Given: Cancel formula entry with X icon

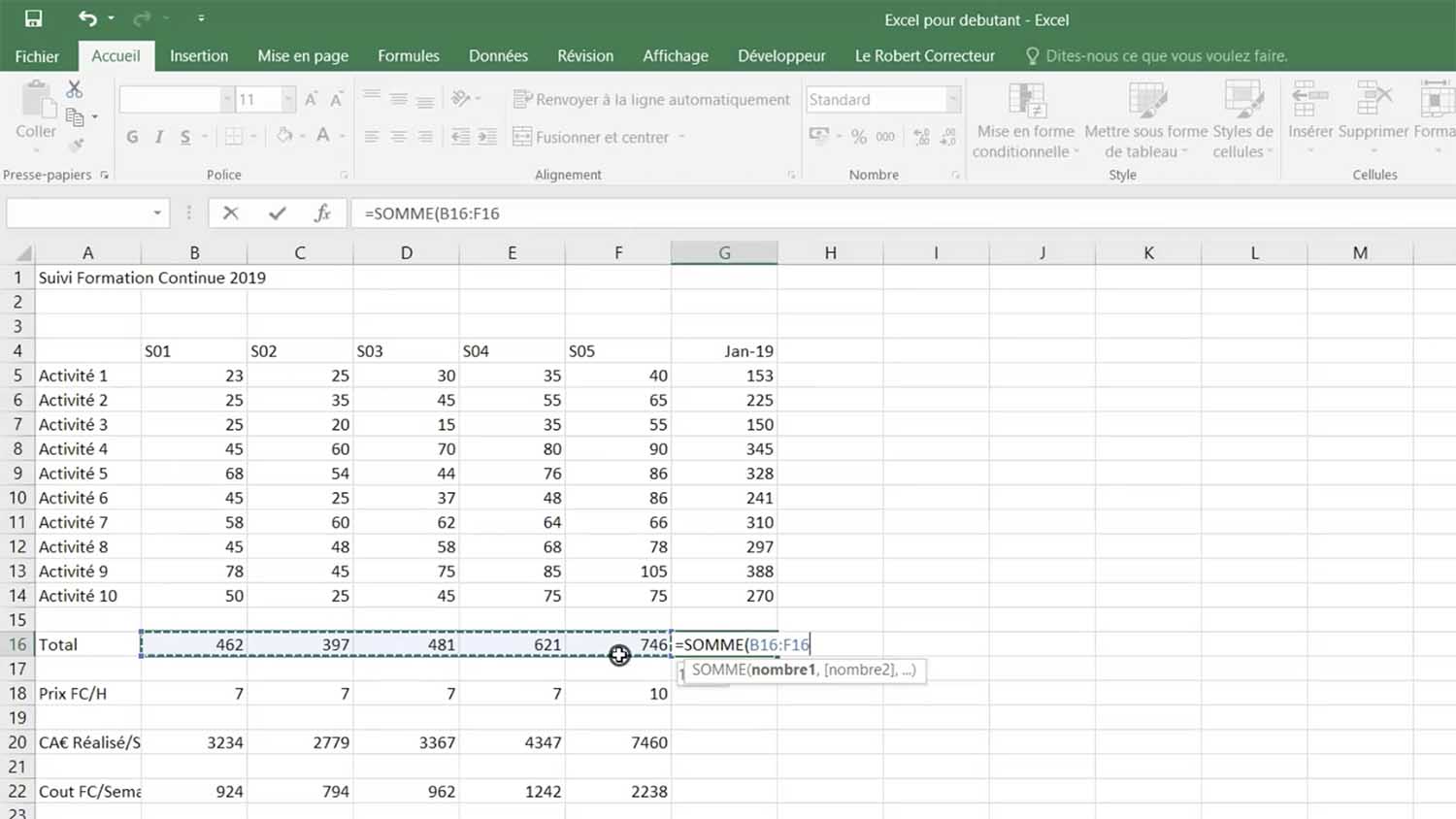Looking at the screenshot, I should [230, 213].
